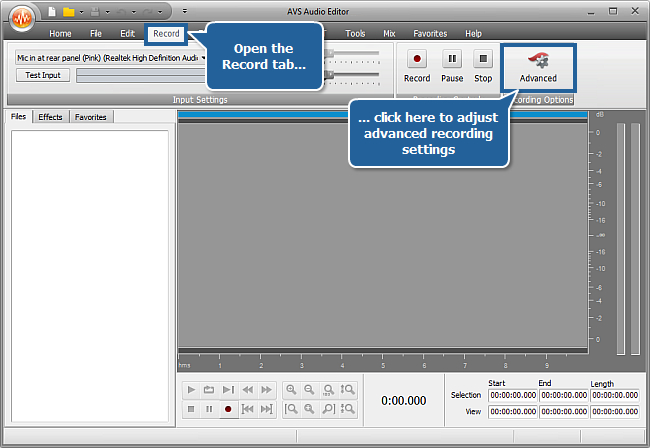Jump to the end with go-to-end button

coord(266,409)
